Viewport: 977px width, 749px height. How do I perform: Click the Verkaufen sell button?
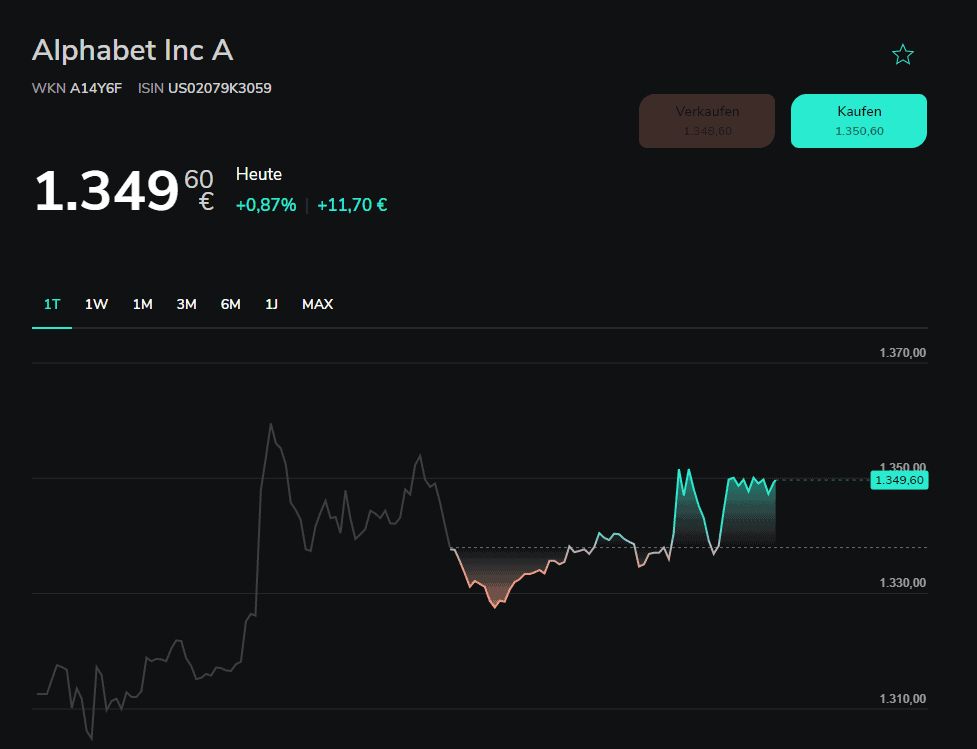(x=707, y=121)
